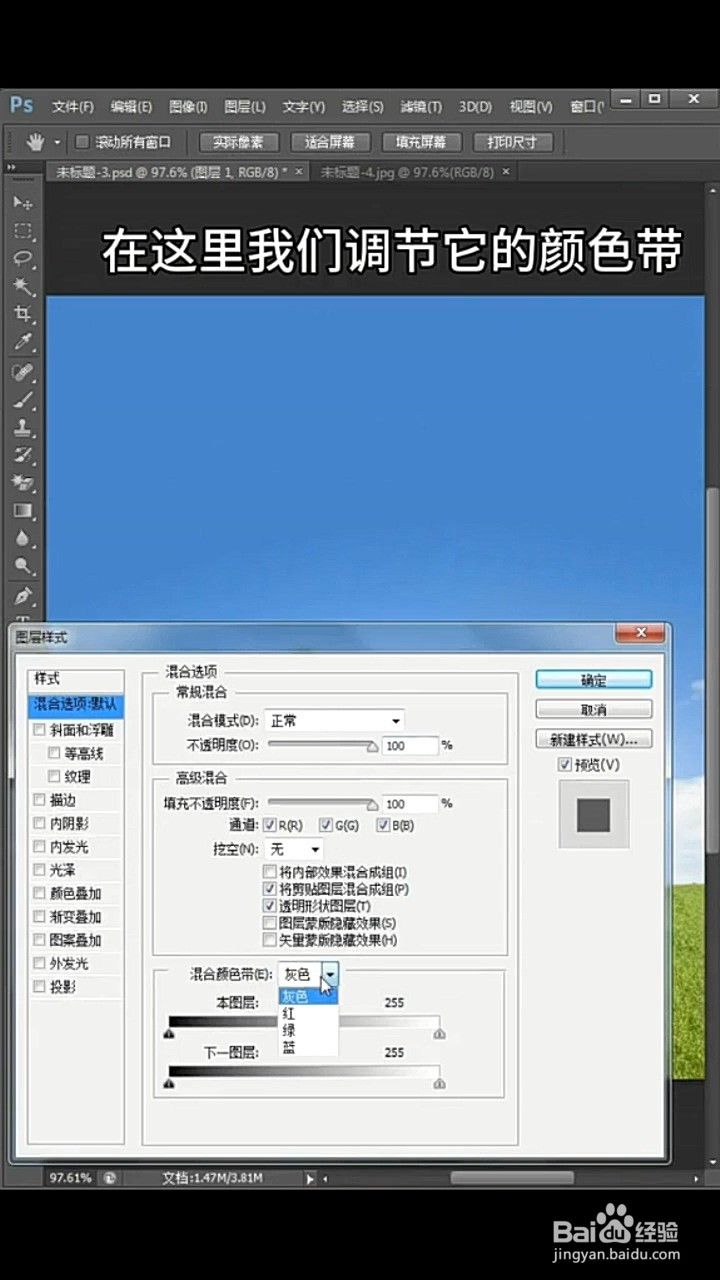Close the 未标题-4.jpg document tab
Viewport: 720px width, 1280px height.
click(x=506, y=172)
